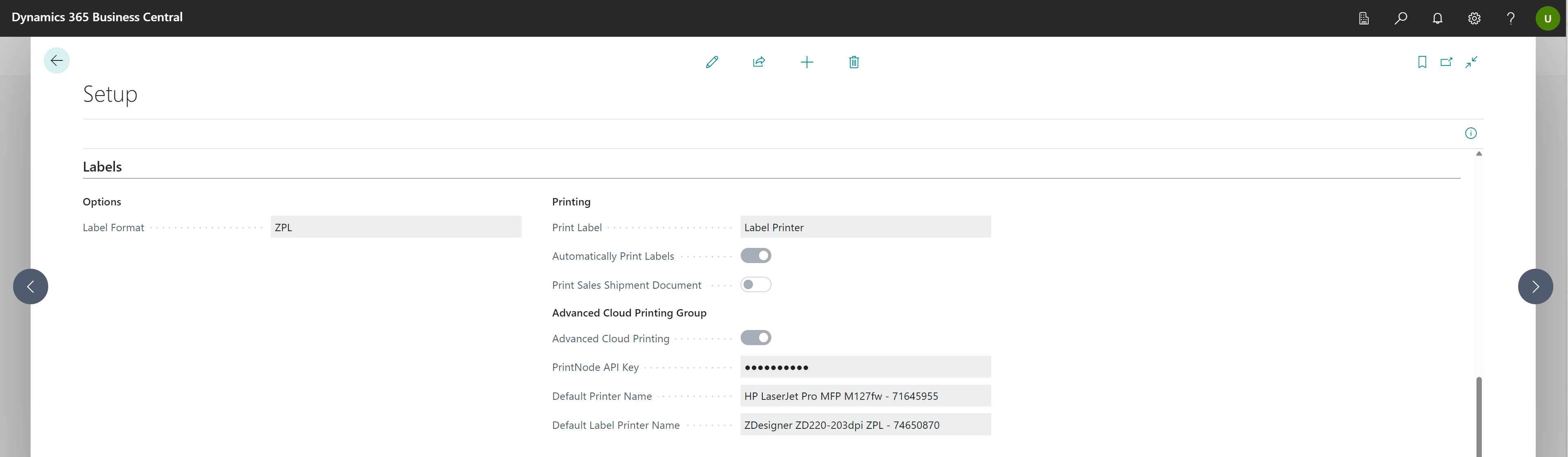Screen dimensions: 1568x457
Task: Go to next record arrow
Action: 1536,287
